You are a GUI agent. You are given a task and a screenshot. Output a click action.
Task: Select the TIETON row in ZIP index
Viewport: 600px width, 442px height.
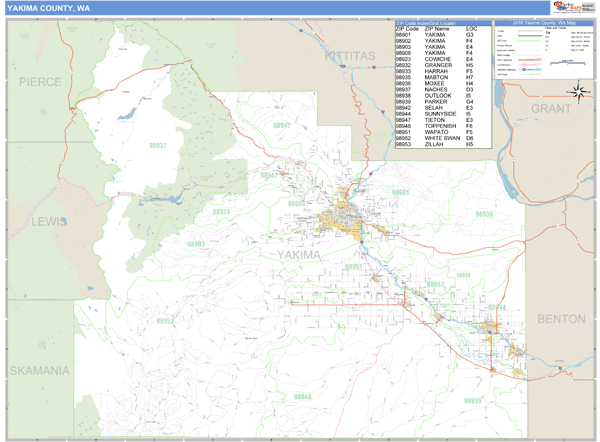435,120
